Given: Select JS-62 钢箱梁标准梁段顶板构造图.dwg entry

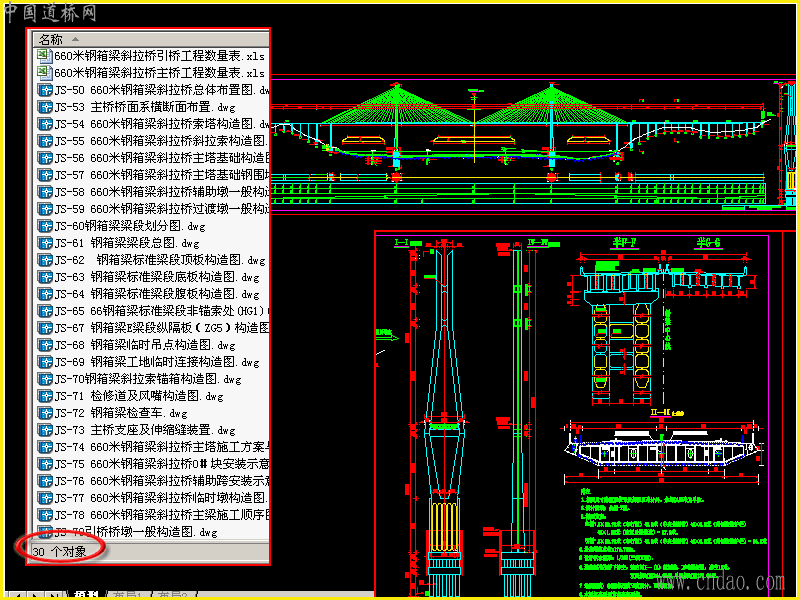Looking at the screenshot, I should (160, 260).
